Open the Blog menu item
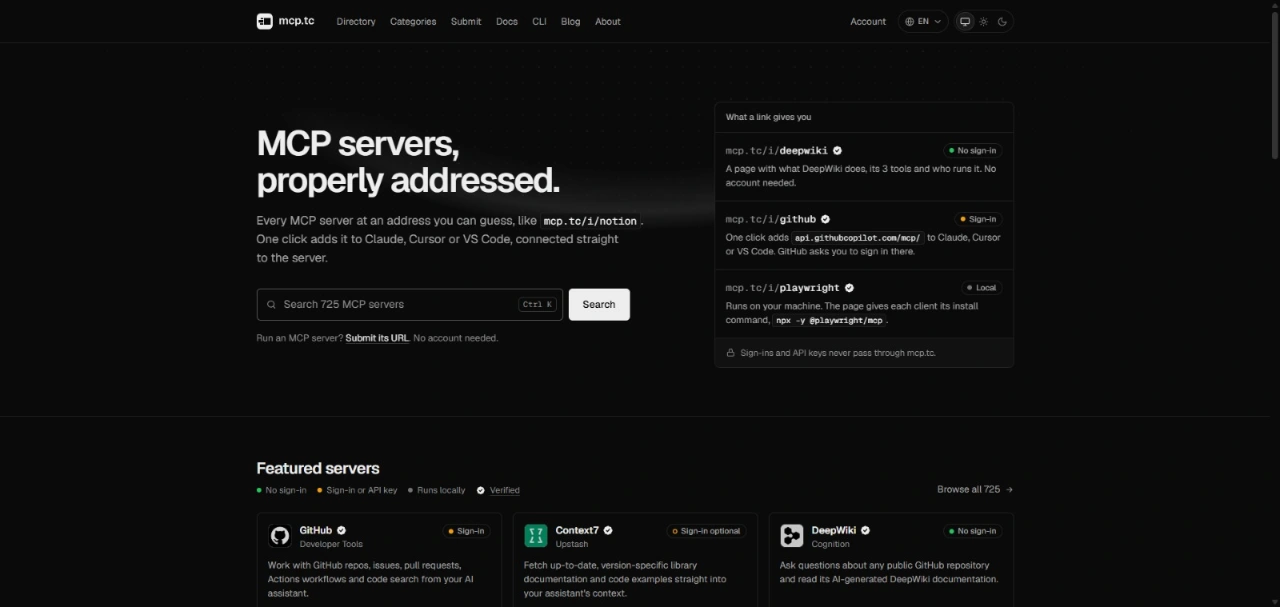The image size is (1280, 607). (x=570, y=21)
